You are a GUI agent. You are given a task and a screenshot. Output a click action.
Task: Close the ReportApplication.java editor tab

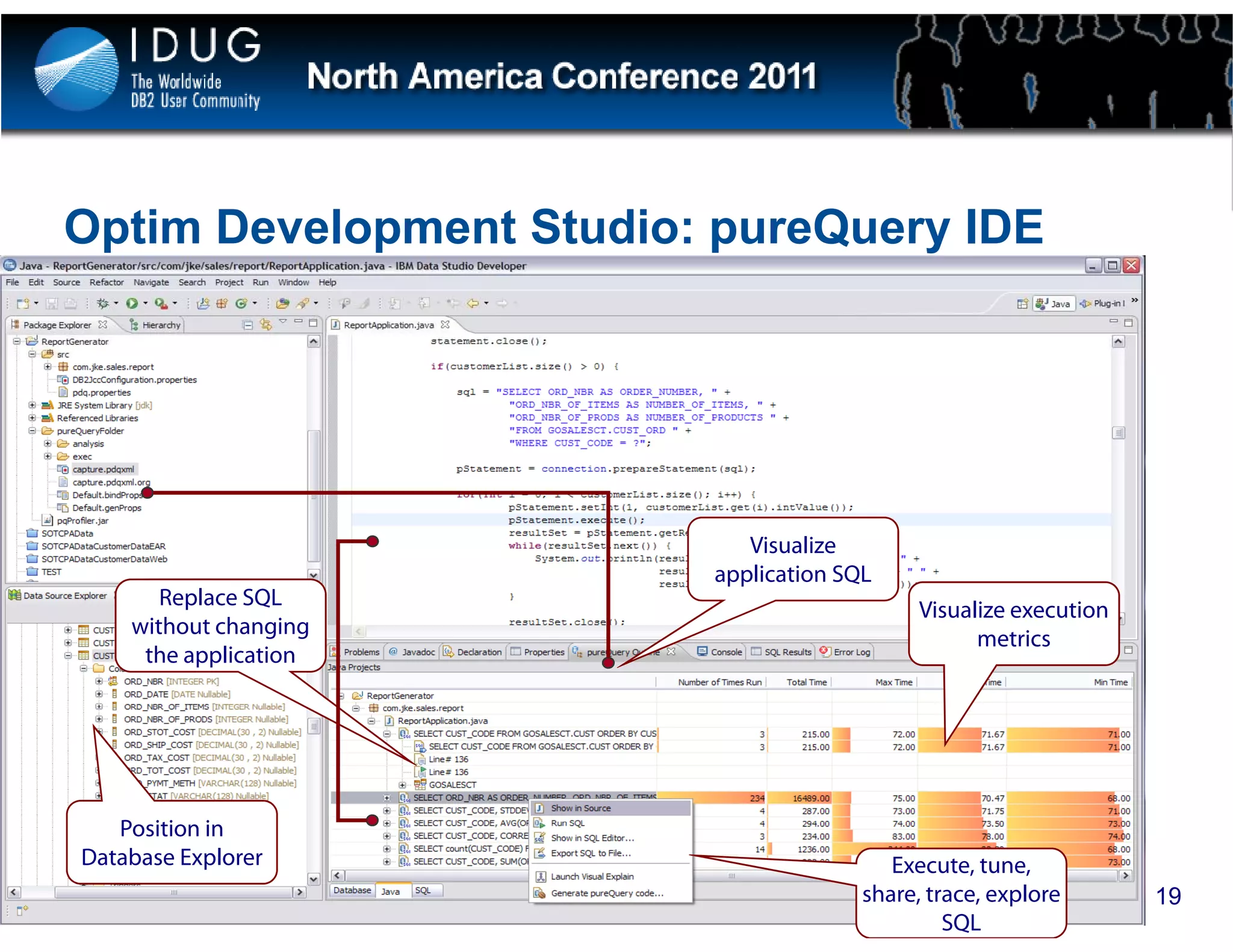click(x=445, y=324)
